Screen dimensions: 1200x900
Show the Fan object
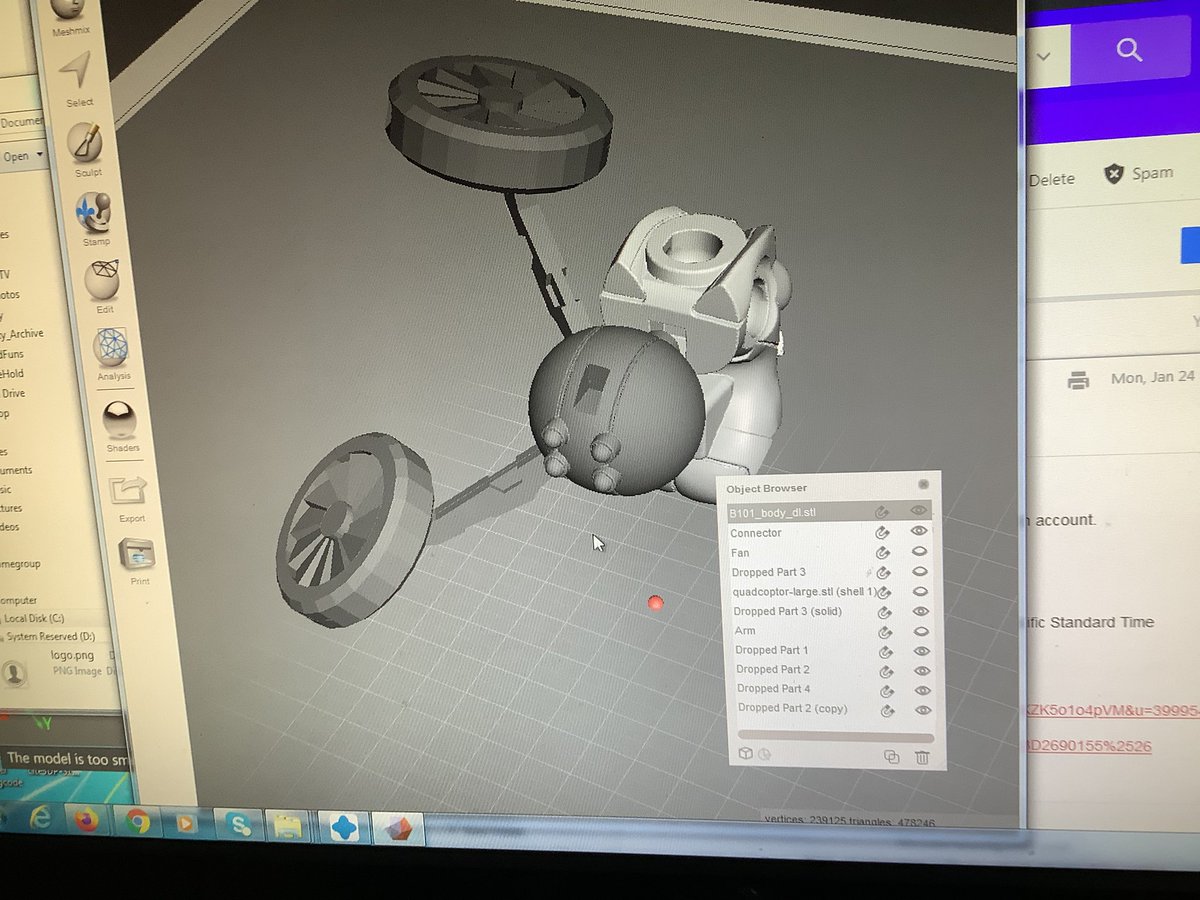[919, 551]
